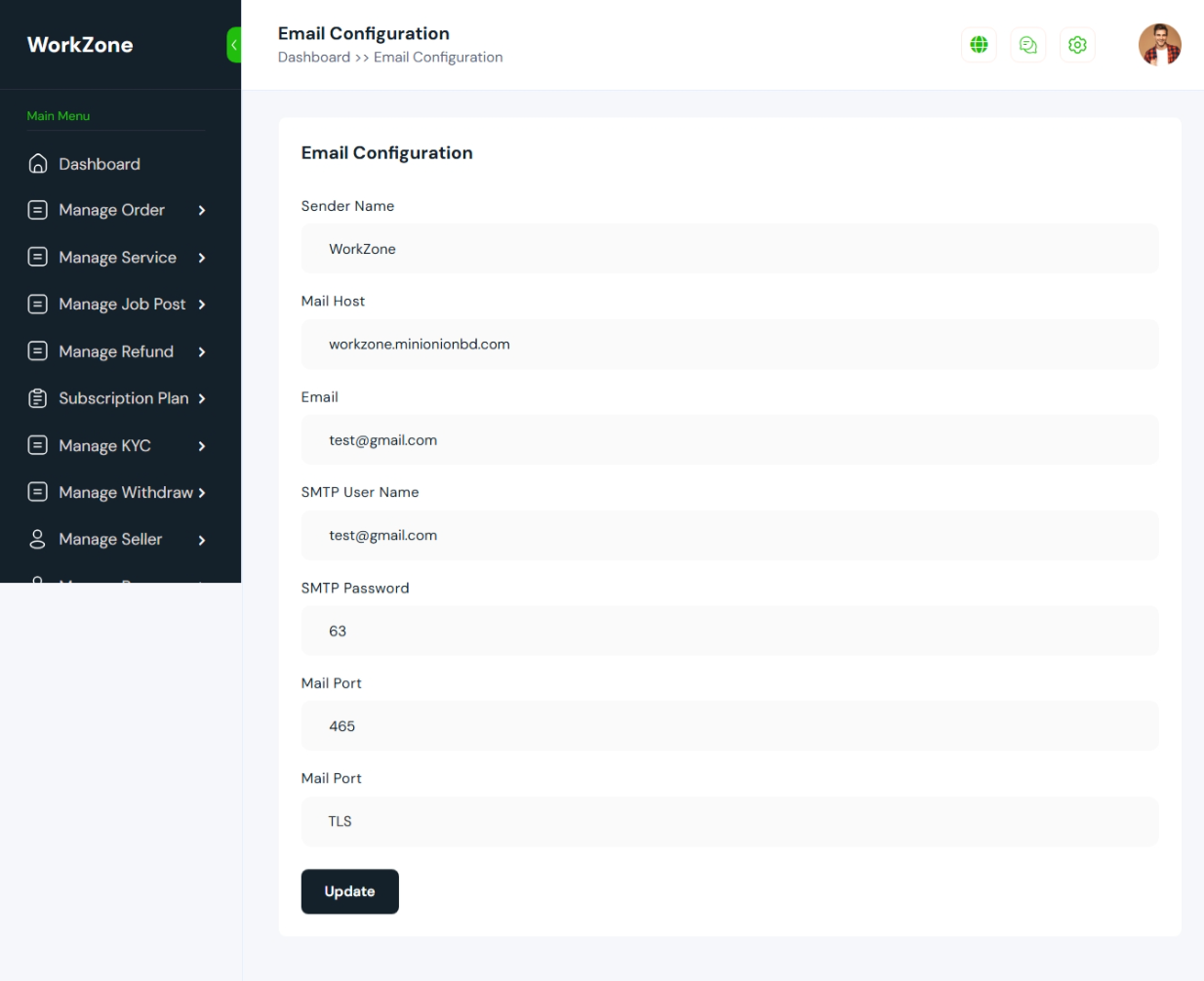Click the Manage KYC icon
1204x981 pixels.
point(38,445)
